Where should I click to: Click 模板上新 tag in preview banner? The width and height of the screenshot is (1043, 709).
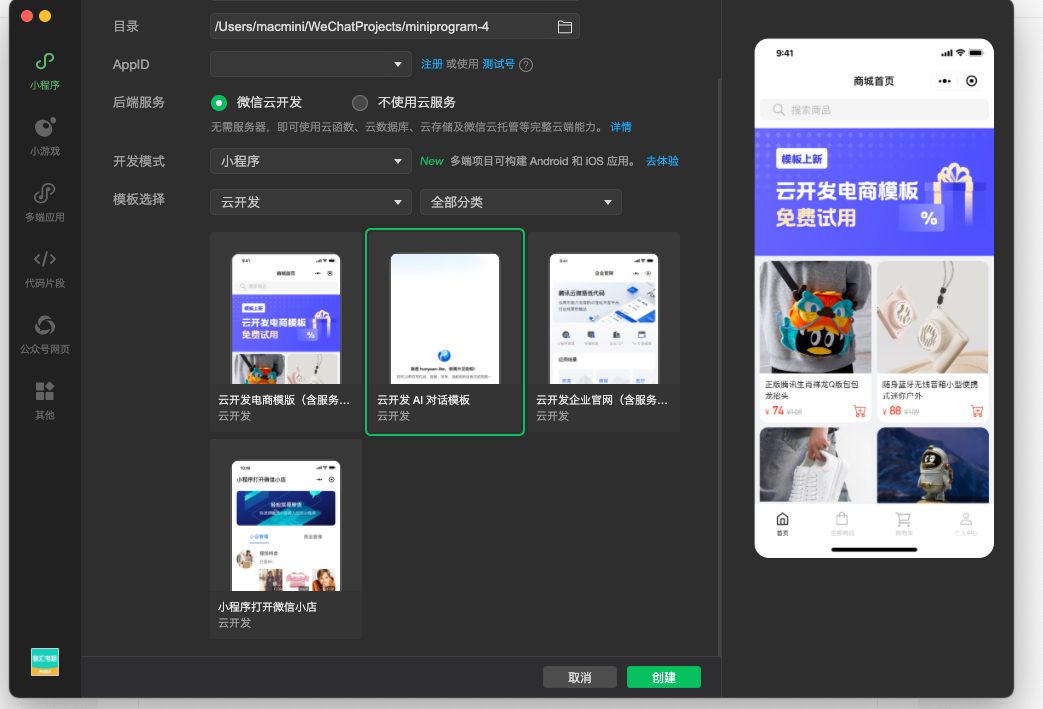click(x=802, y=159)
